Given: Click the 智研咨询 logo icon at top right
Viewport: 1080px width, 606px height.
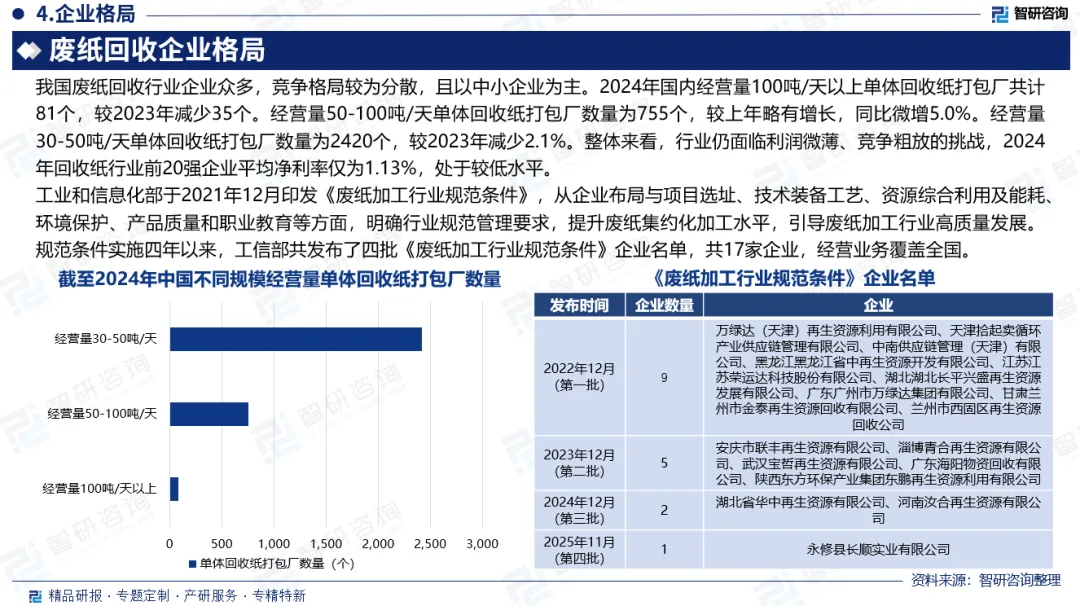Looking at the screenshot, I should pyautogui.click(x=999, y=14).
